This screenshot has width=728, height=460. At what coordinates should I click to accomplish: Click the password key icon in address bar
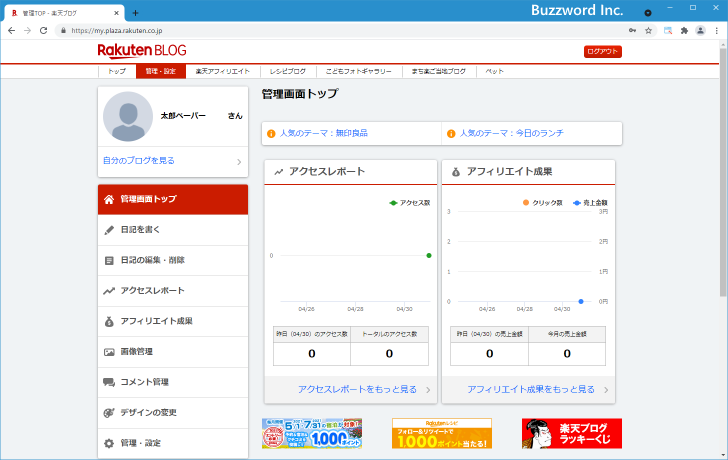[632, 31]
